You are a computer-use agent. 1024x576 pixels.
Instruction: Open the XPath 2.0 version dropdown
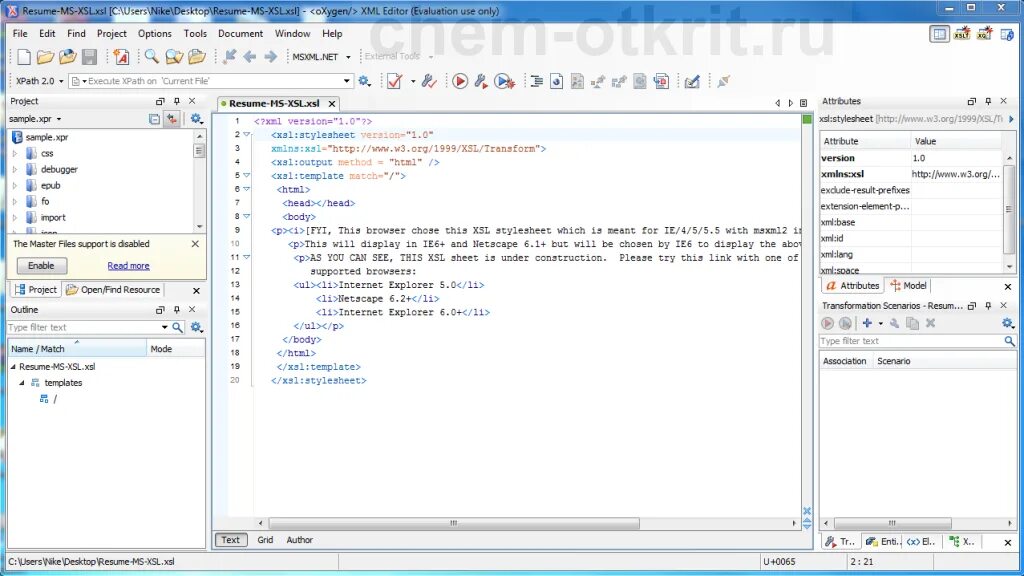pos(61,81)
